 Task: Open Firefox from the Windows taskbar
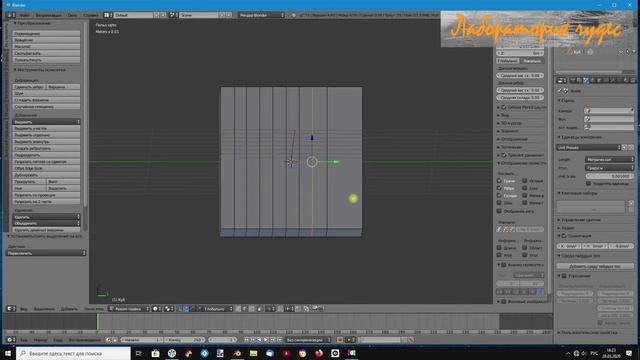[319, 353]
